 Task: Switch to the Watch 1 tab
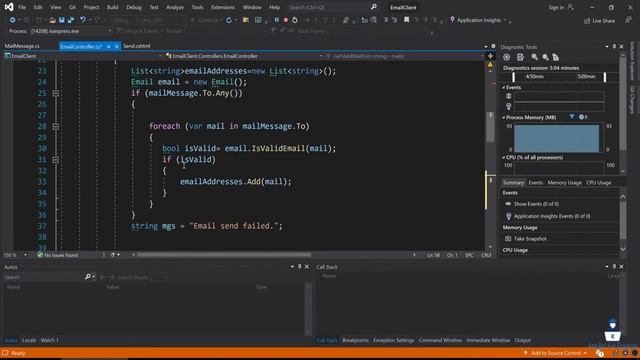pyautogui.click(x=49, y=340)
